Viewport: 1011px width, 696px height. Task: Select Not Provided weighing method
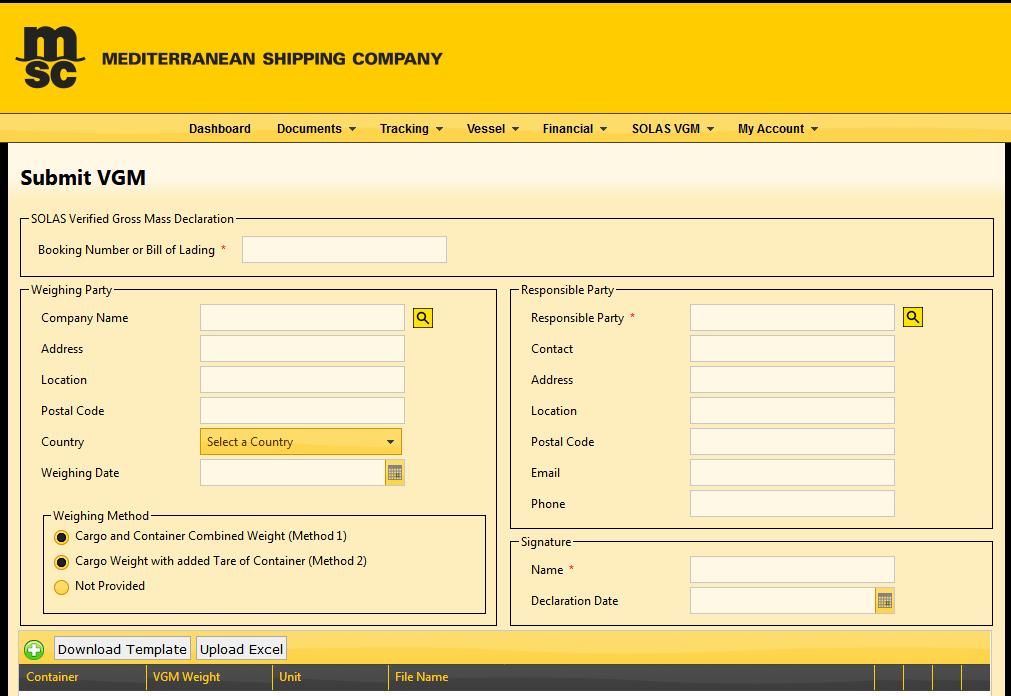(x=61, y=587)
